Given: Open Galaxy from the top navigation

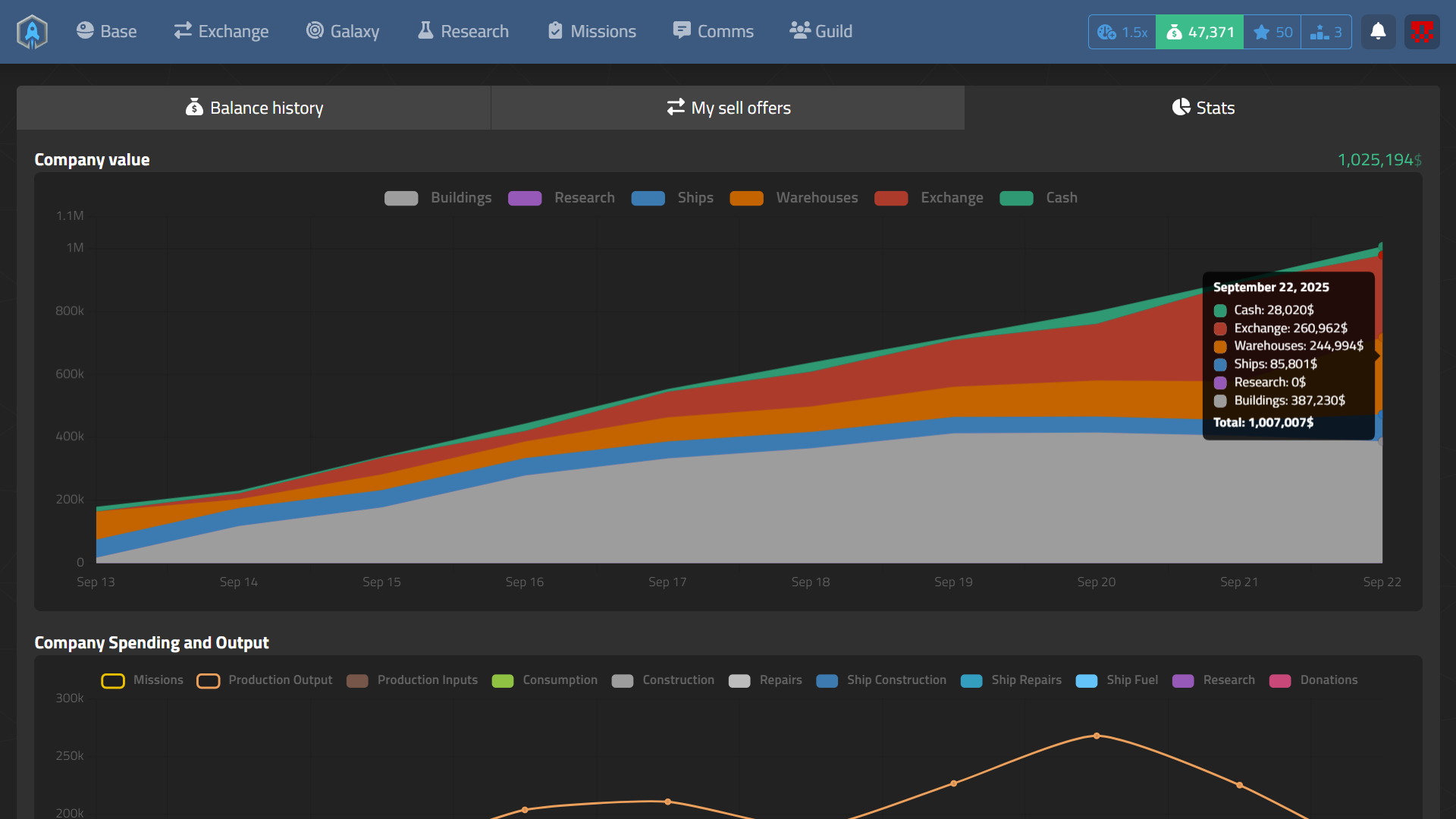Looking at the screenshot, I should click(343, 31).
